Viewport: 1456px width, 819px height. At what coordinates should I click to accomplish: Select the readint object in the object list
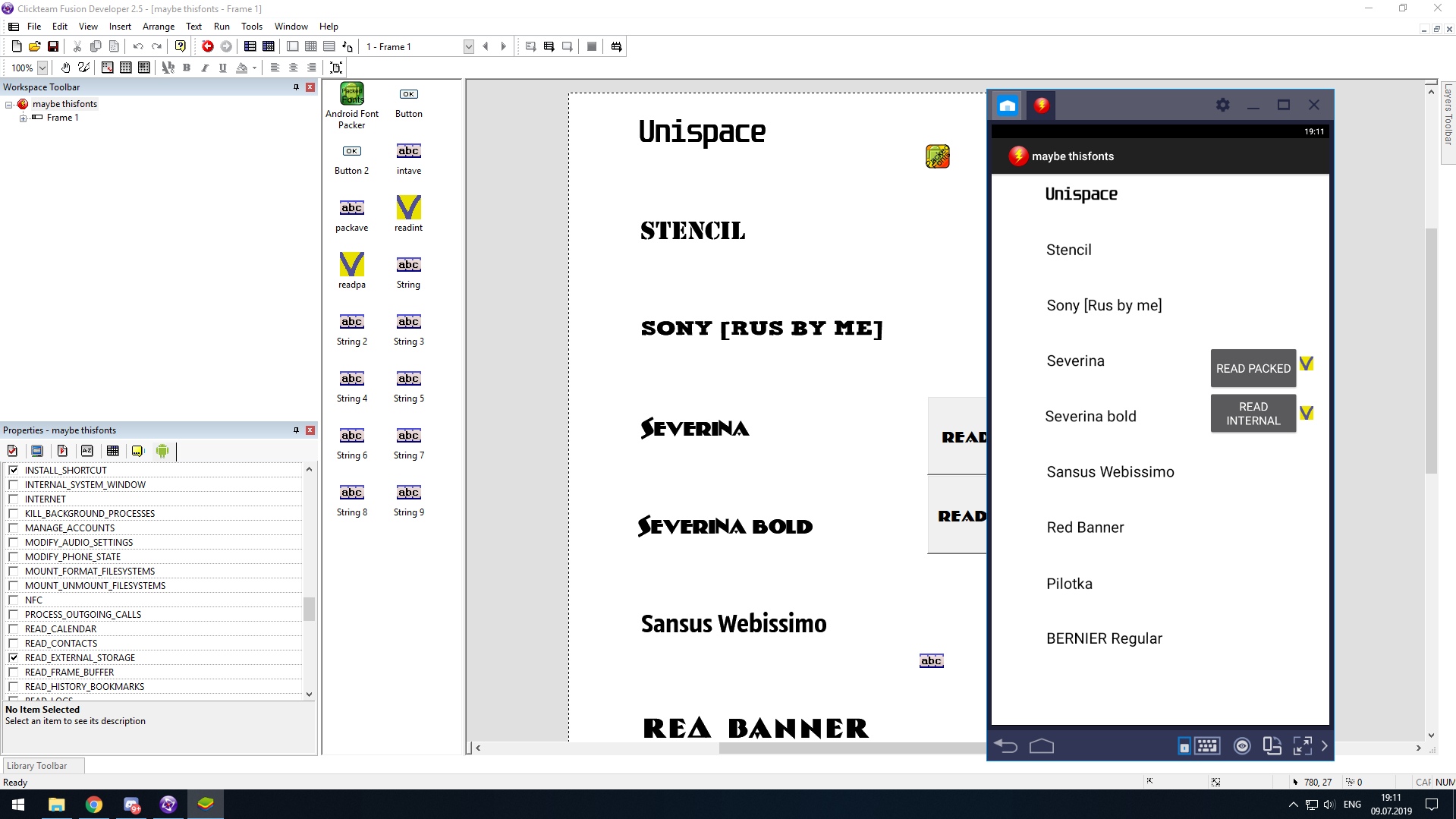408,208
